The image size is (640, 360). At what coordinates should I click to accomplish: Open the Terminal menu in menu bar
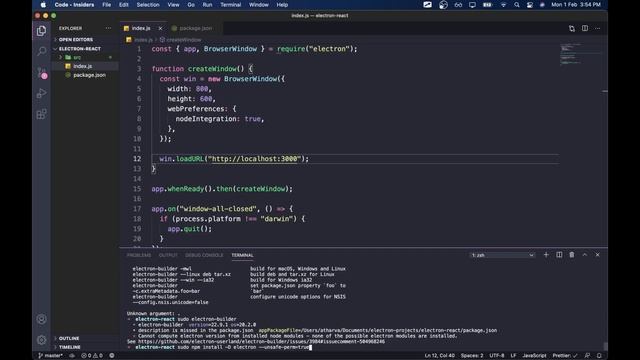pos(231,5)
